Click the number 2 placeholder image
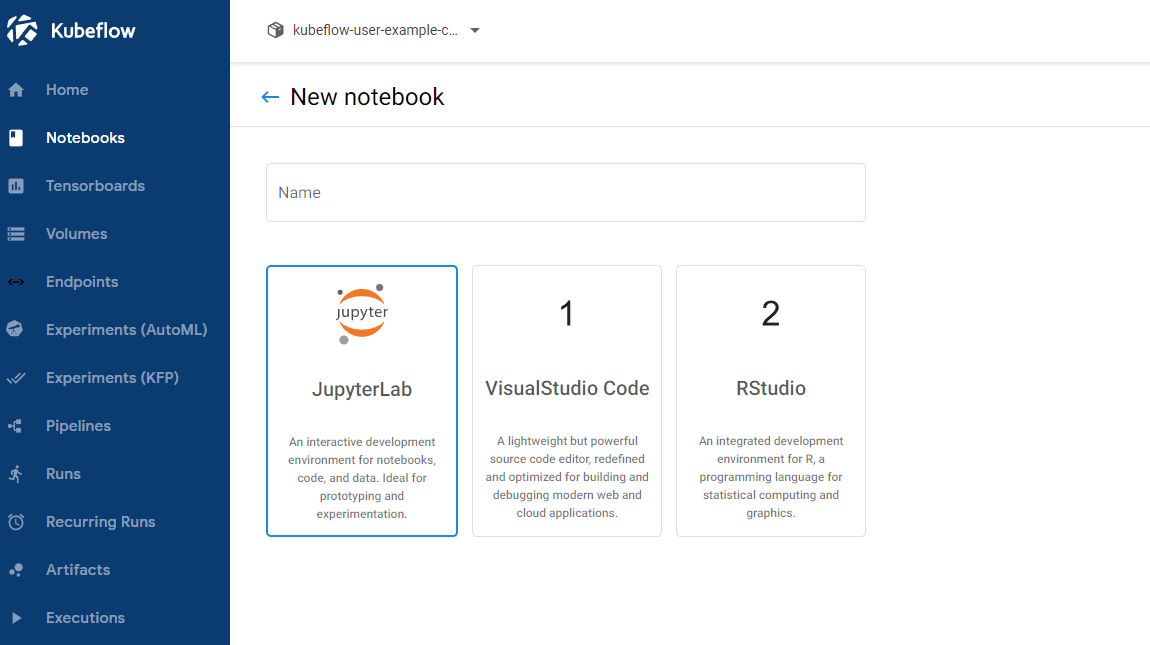The height and width of the screenshot is (645, 1150). (770, 314)
